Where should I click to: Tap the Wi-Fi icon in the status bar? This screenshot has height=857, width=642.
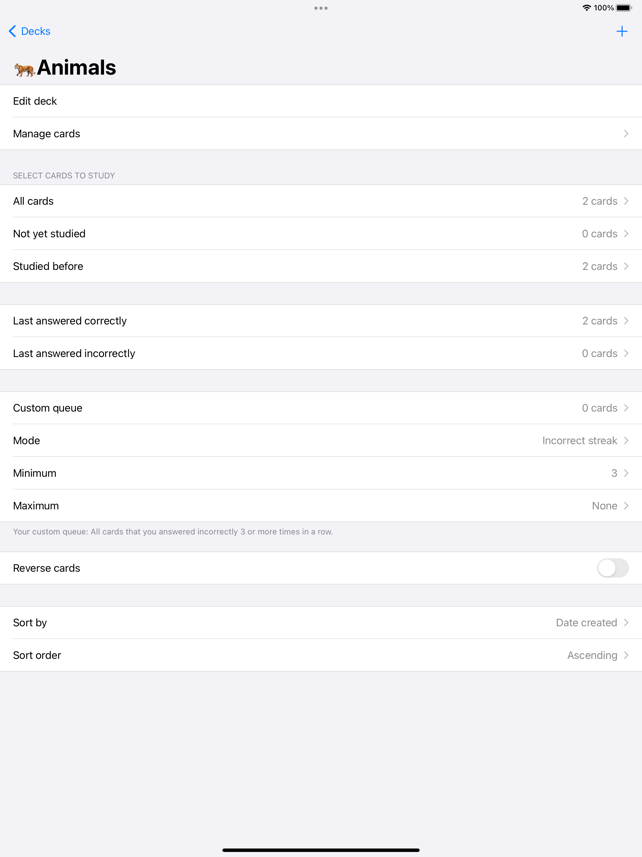[x=586, y=8]
